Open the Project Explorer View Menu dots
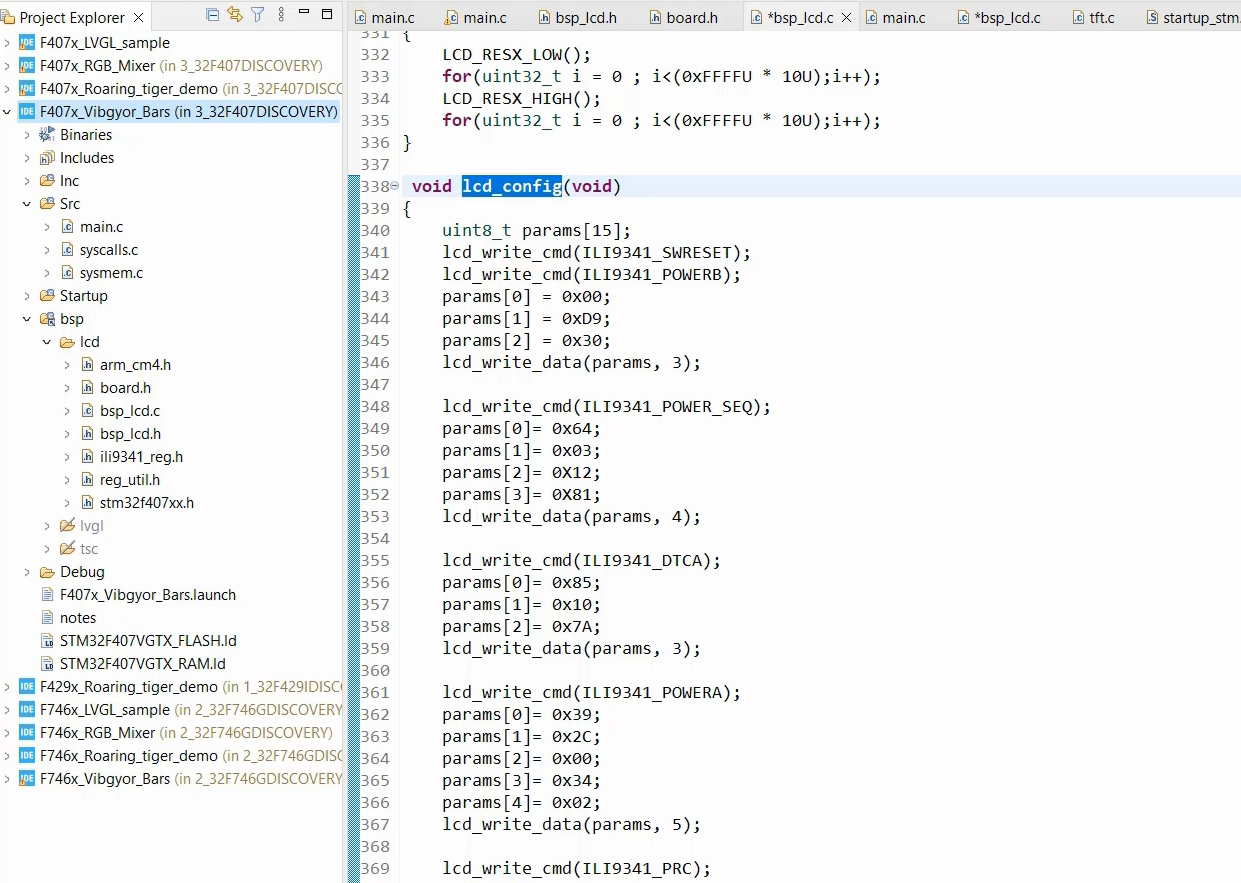Image resolution: width=1241 pixels, height=883 pixels. tap(280, 15)
